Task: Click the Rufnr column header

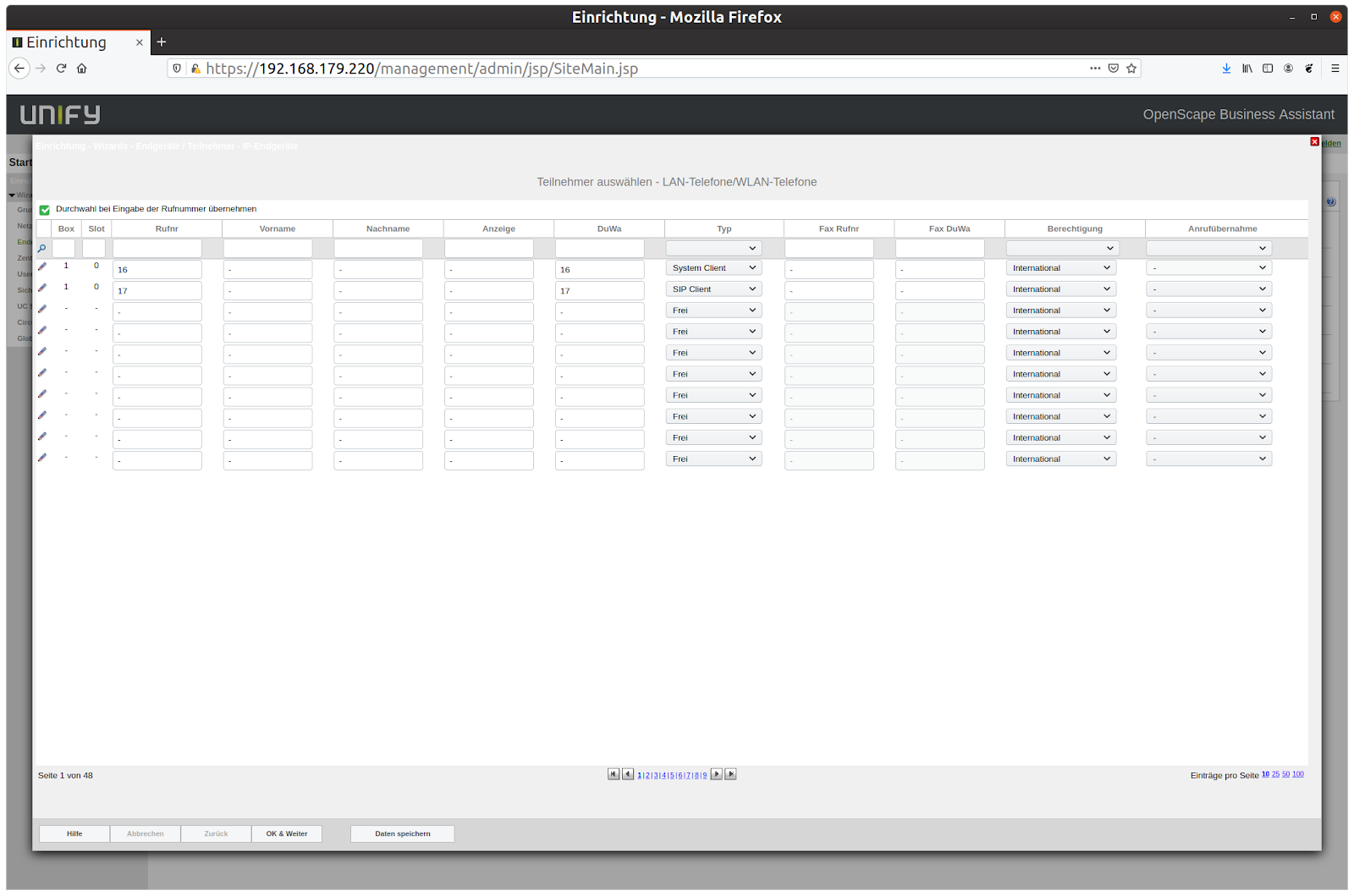Action: click(167, 228)
